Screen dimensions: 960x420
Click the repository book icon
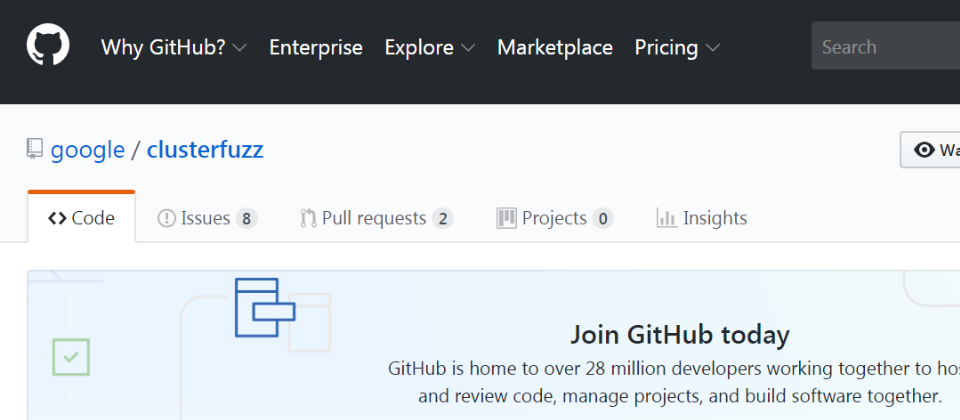(35, 149)
